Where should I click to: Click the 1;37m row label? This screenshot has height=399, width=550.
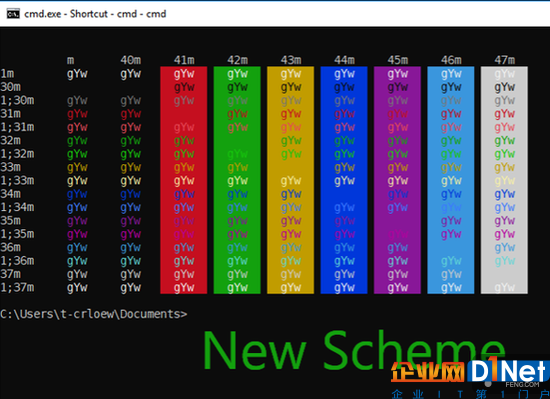[x=17, y=288]
